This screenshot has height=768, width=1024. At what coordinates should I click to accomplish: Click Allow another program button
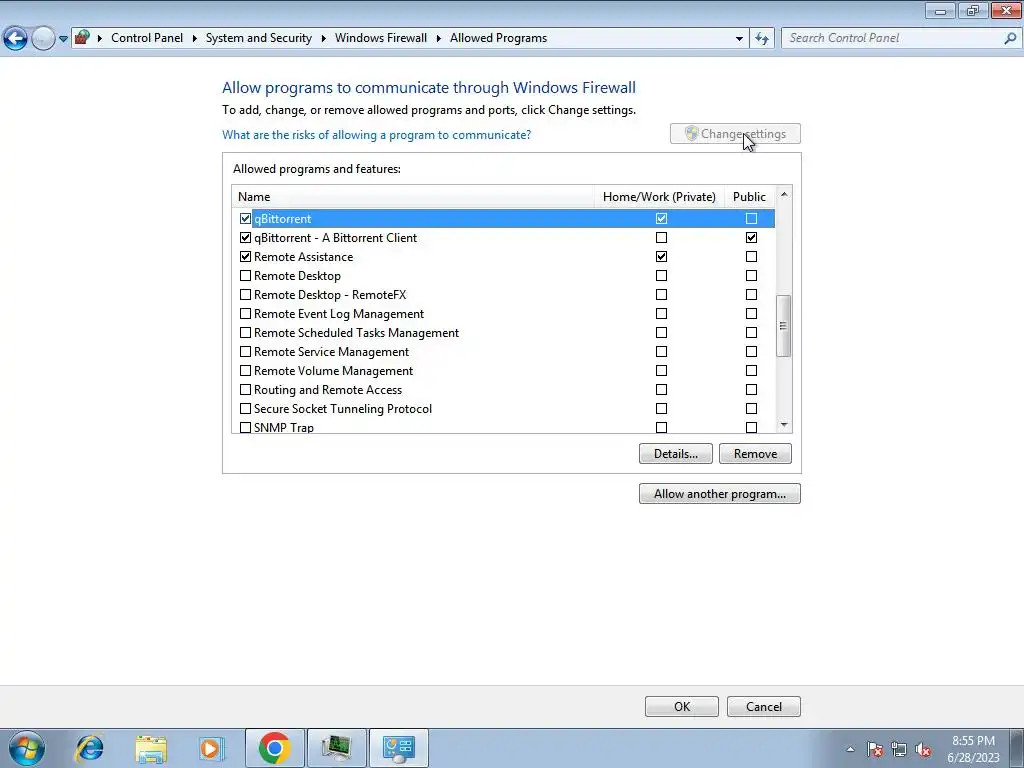(x=720, y=494)
